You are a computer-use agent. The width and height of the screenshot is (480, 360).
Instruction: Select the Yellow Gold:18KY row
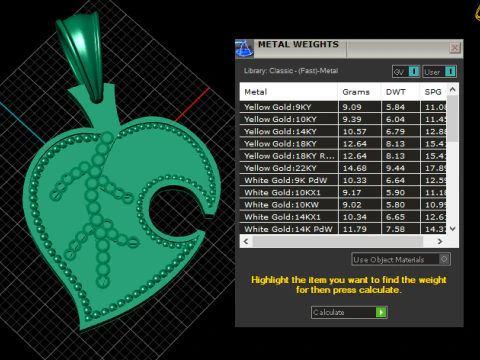(343, 144)
